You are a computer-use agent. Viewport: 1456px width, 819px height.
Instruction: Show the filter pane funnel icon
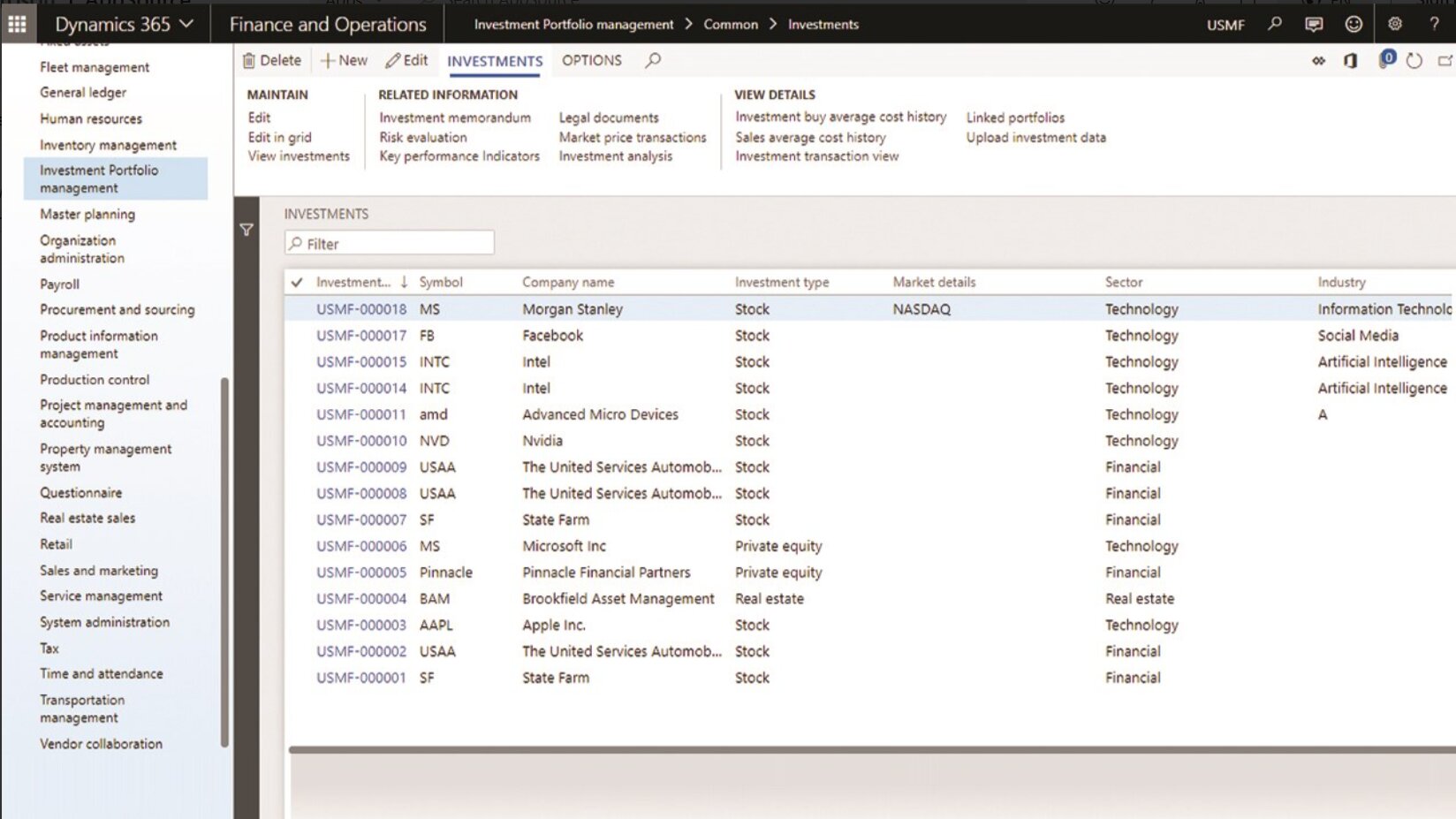pos(246,230)
